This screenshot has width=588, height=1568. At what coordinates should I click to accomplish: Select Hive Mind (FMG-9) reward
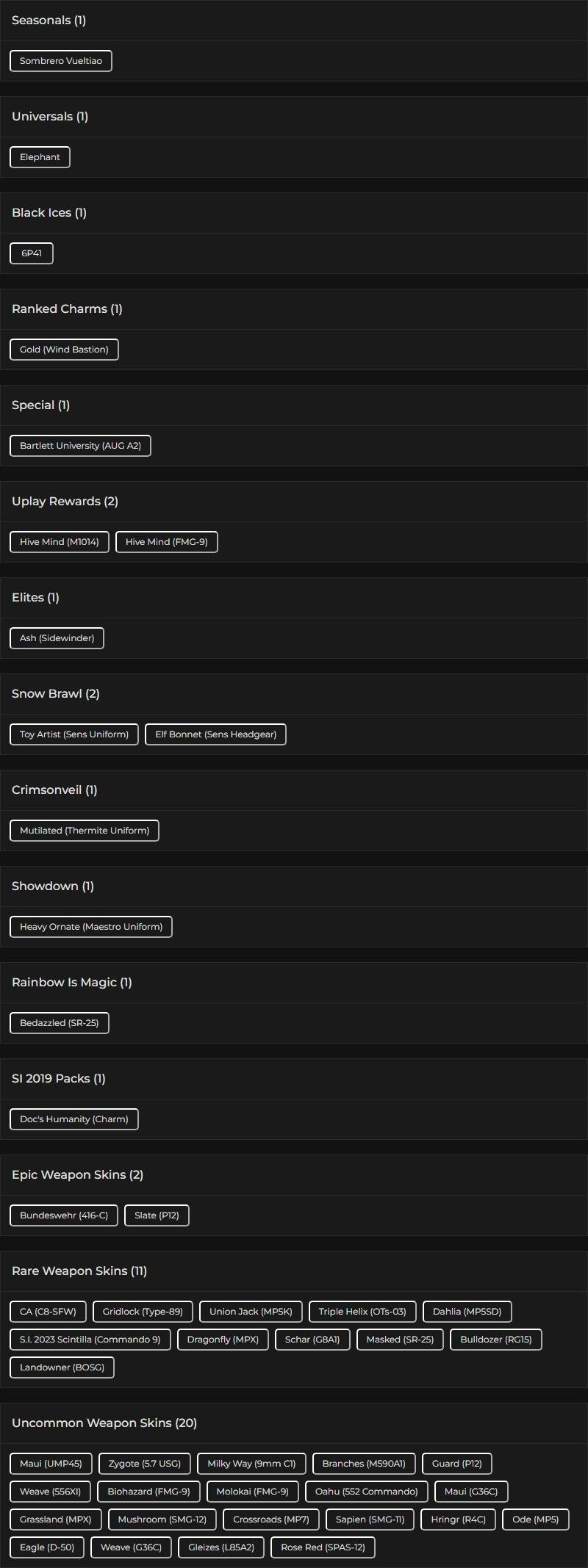point(166,542)
